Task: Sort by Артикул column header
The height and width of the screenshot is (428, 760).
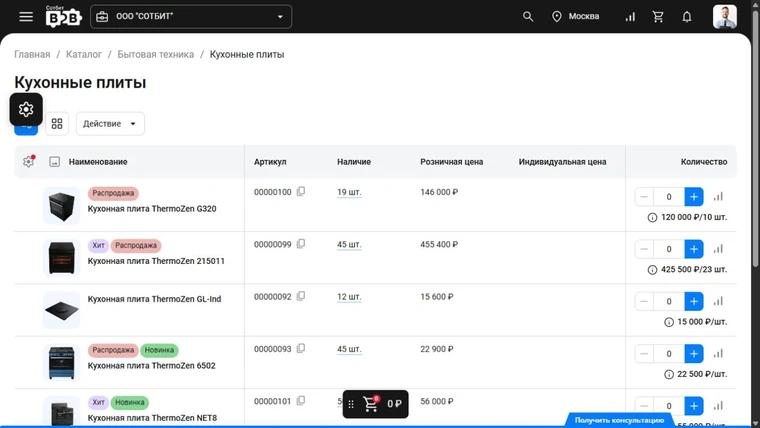Action: pos(270,162)
